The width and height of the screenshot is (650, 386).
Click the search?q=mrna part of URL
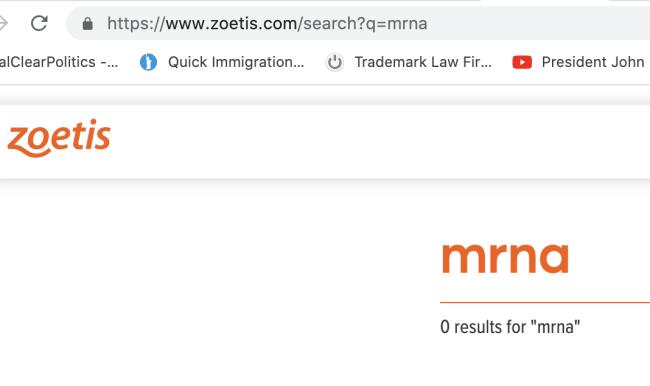(365, 24)
